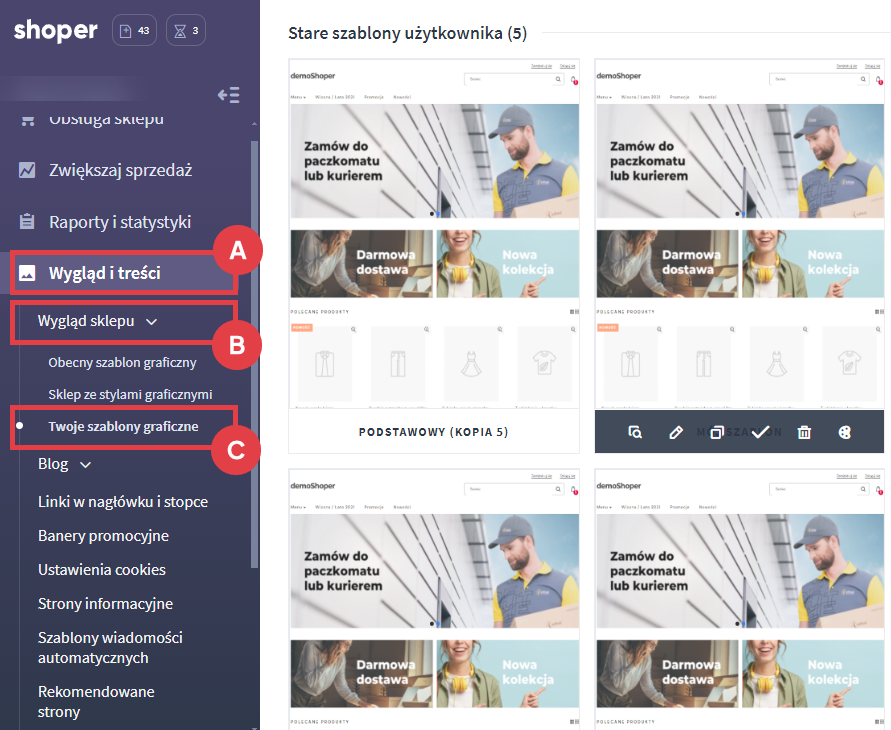Click the clipboard icon beside Raporty i statystyki
The width and height of the screenshot is (891, 730).
[27, 222]
